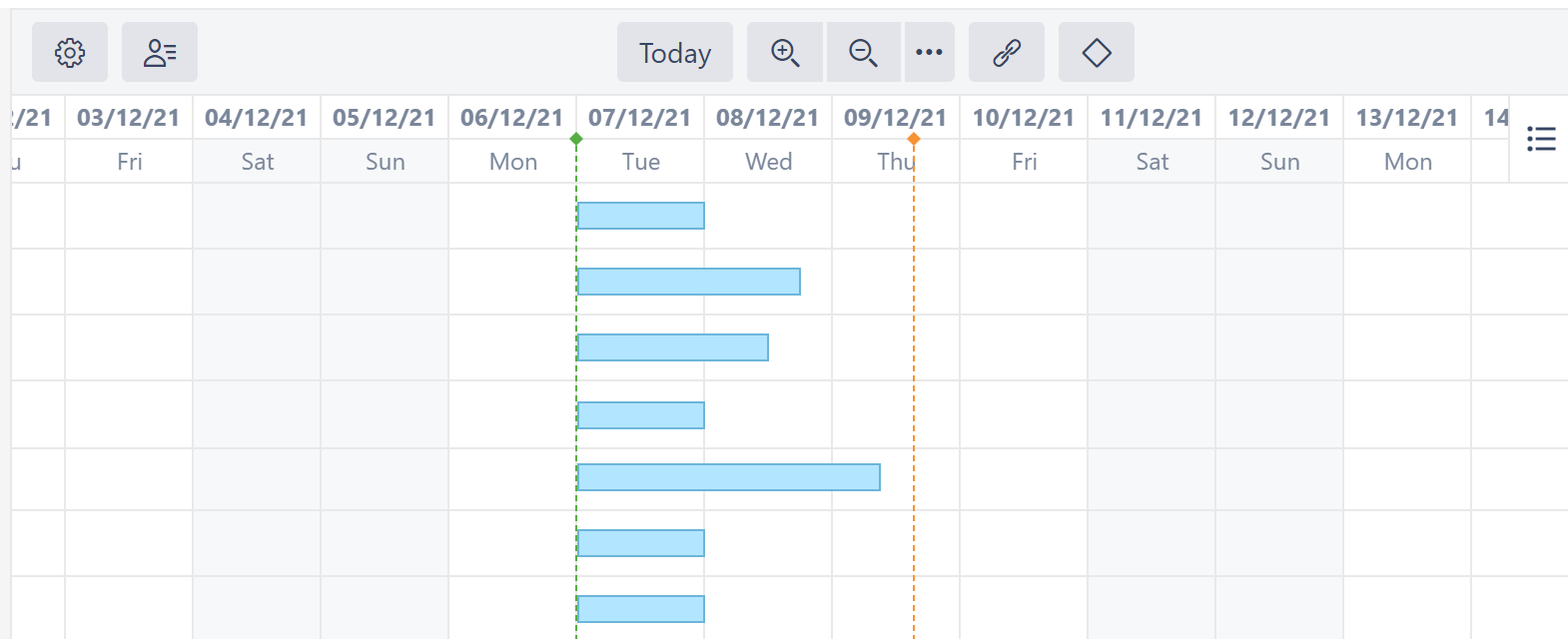
Task: Select the milestone diamond tool
Action: 1096,52
